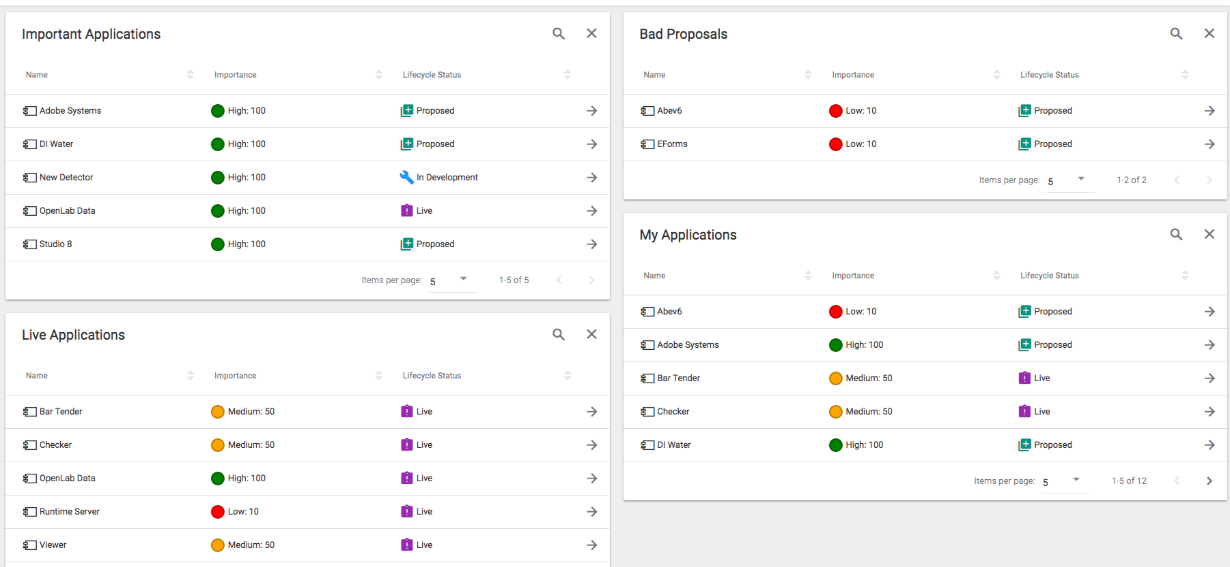The width and height of the screenshot is (1230, 567).
Task: Select the Studio 8 application name
Action: (55, 244)
